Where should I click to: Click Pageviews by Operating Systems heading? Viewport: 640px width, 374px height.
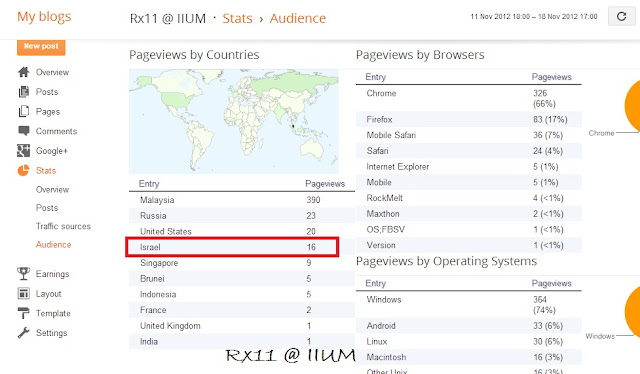click(x=447, y=261)
